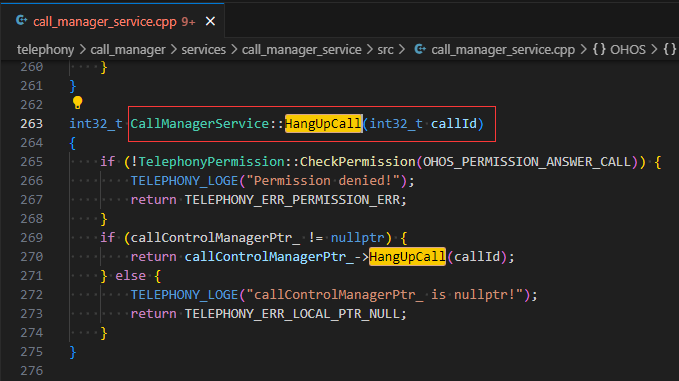Click TelephonyPermission identifier
Screen dimensions: 679x381
pyautogui.click(x=211, y=162)
